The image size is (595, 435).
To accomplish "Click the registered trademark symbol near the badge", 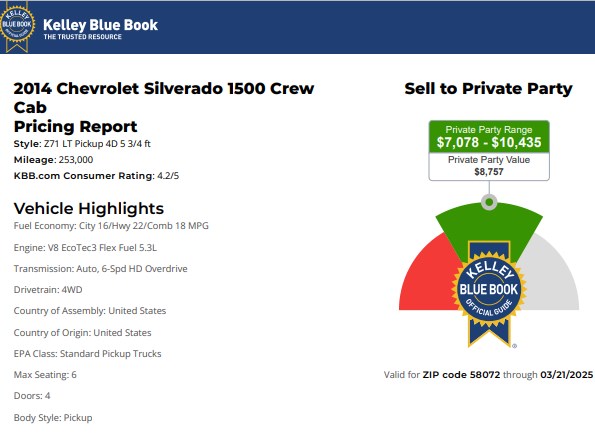I will pyautogui.click(x=515, y=346).
